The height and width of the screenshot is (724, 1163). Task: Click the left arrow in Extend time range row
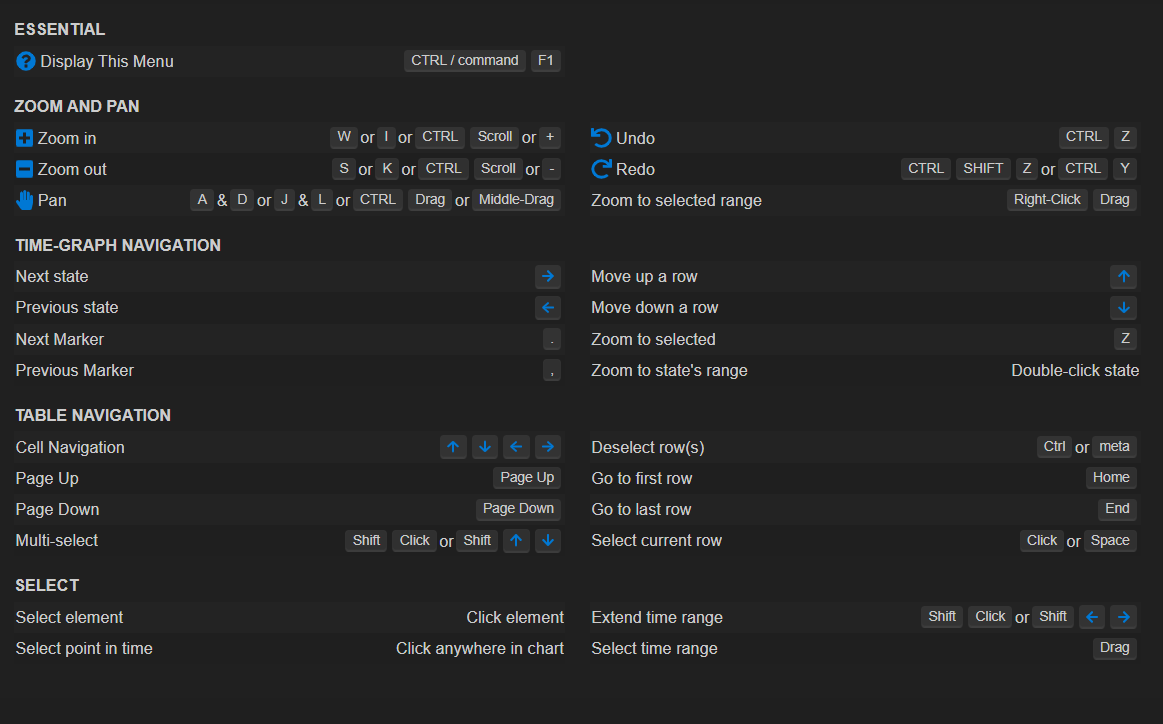click(x=1092, y=616)
